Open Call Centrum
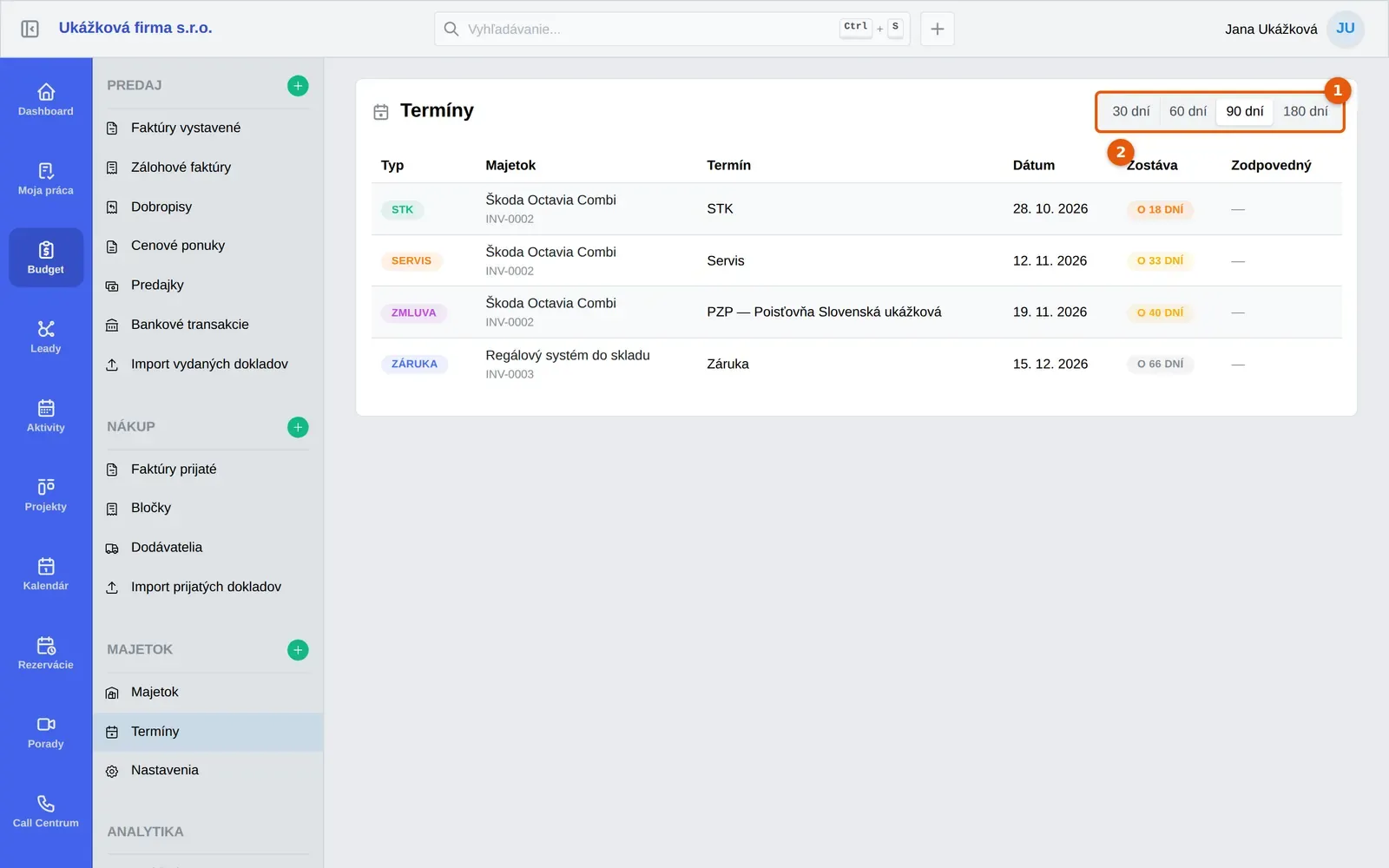Screen dimensions: 1389x868 [x=46, y=810]
